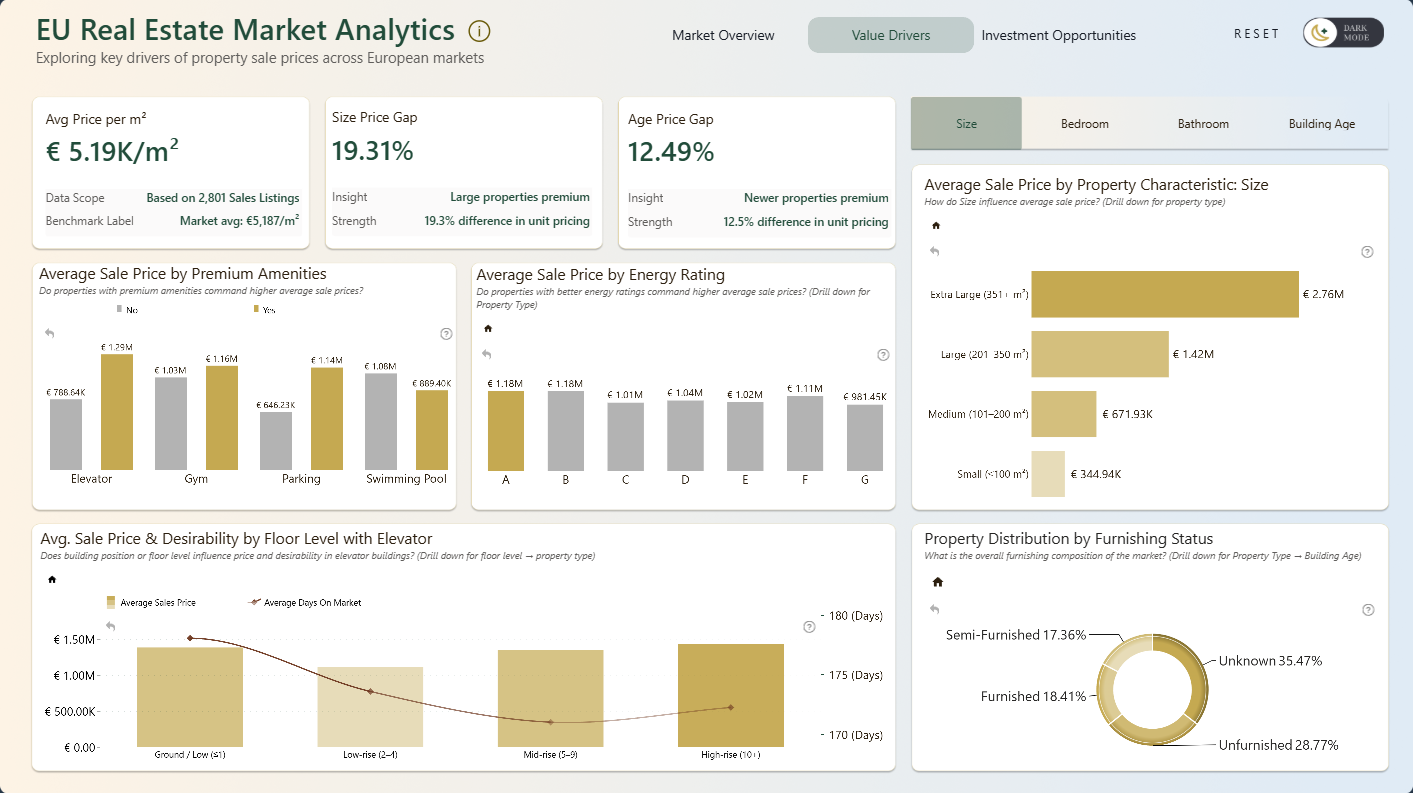The image size is (1414, 793).
Task: Go to the Investment Opportunities page
Action: tap(1059, 35)
